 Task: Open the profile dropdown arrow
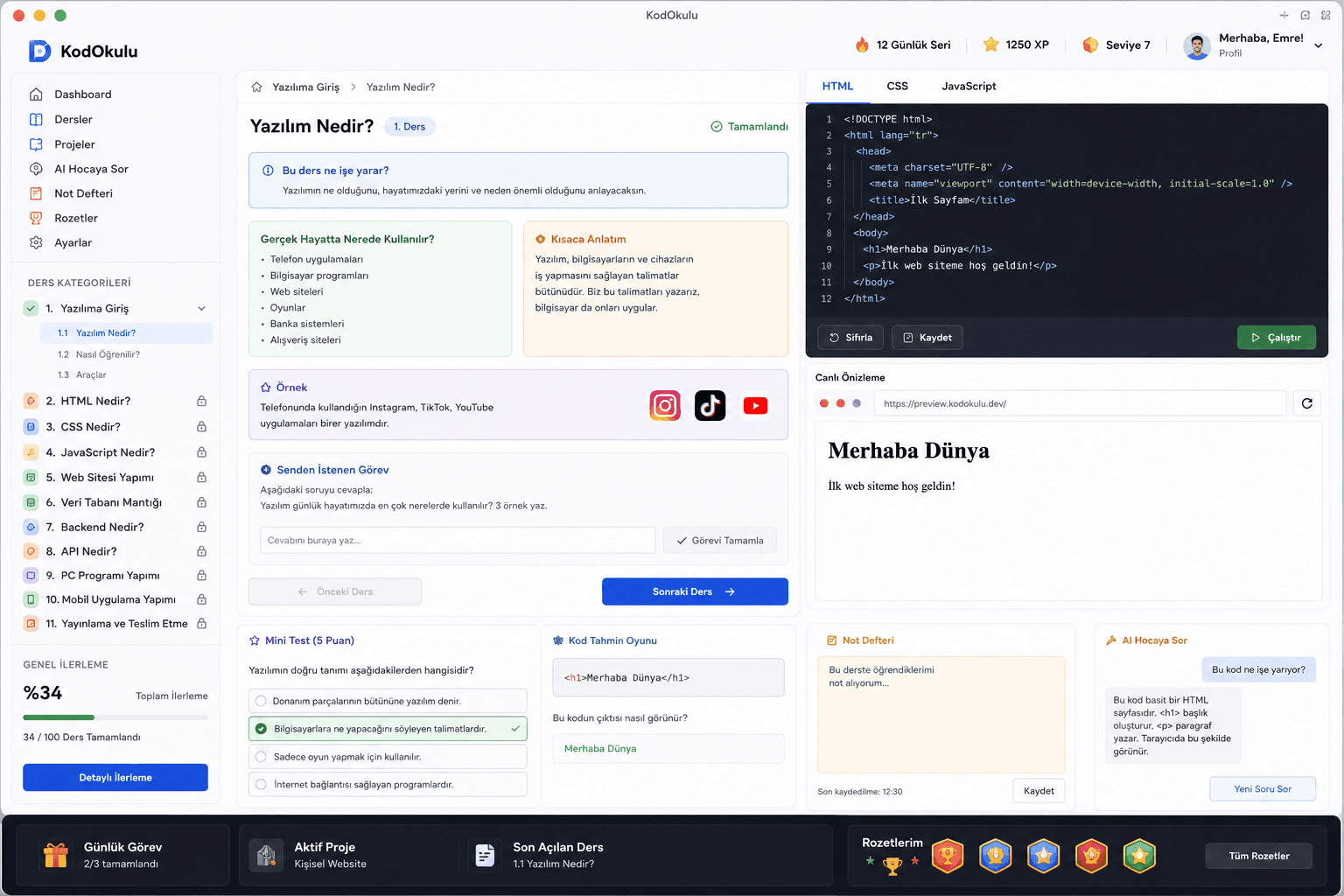pyautogui.click(x=1319, y=45)
